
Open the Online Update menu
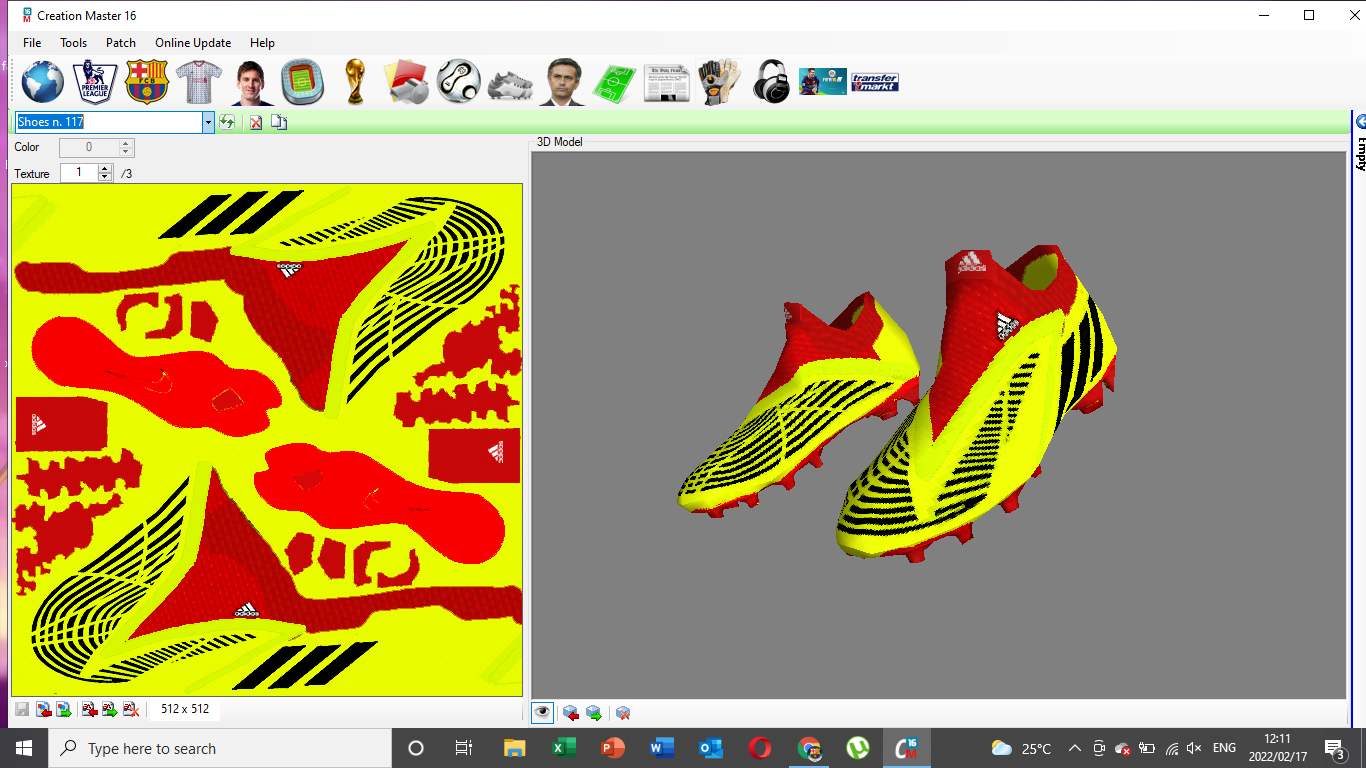tap(193, 43)
